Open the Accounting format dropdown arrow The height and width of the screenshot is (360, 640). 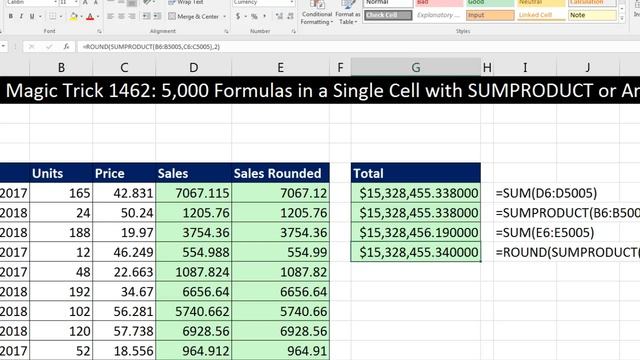pyautogui.click(x=246, y=16)
